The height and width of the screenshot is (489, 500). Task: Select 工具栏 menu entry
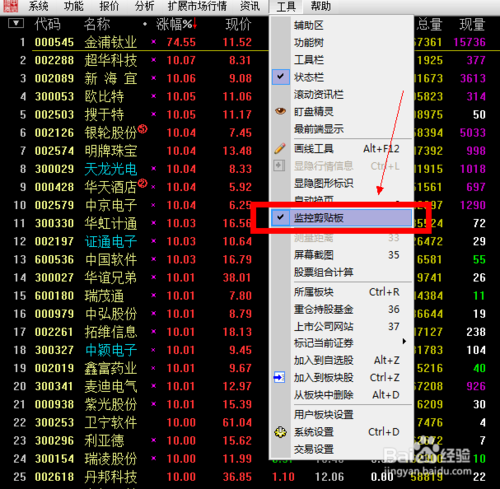(309, 60)
